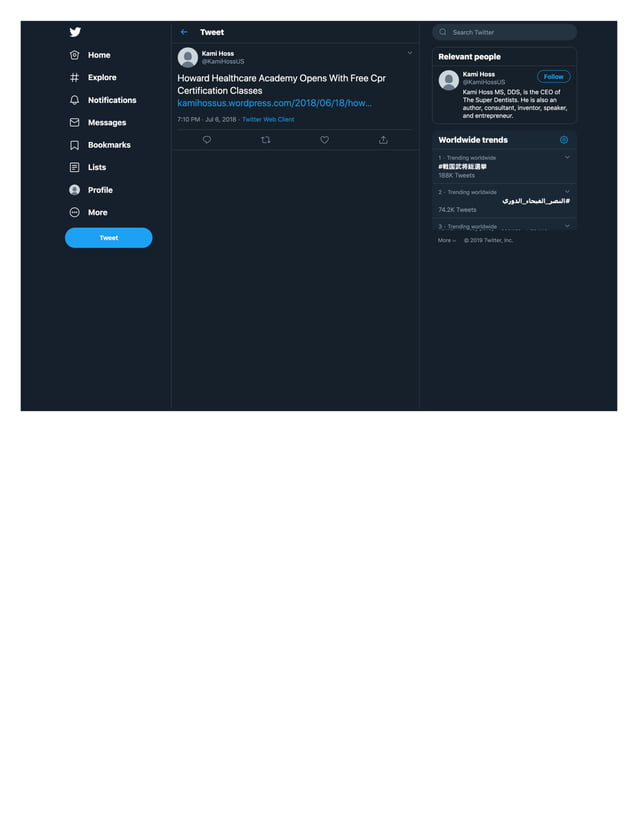This screenshot has width=638, height=826.
Task: Retweet Kami Hoss's tweet
Action: (266, 140)
